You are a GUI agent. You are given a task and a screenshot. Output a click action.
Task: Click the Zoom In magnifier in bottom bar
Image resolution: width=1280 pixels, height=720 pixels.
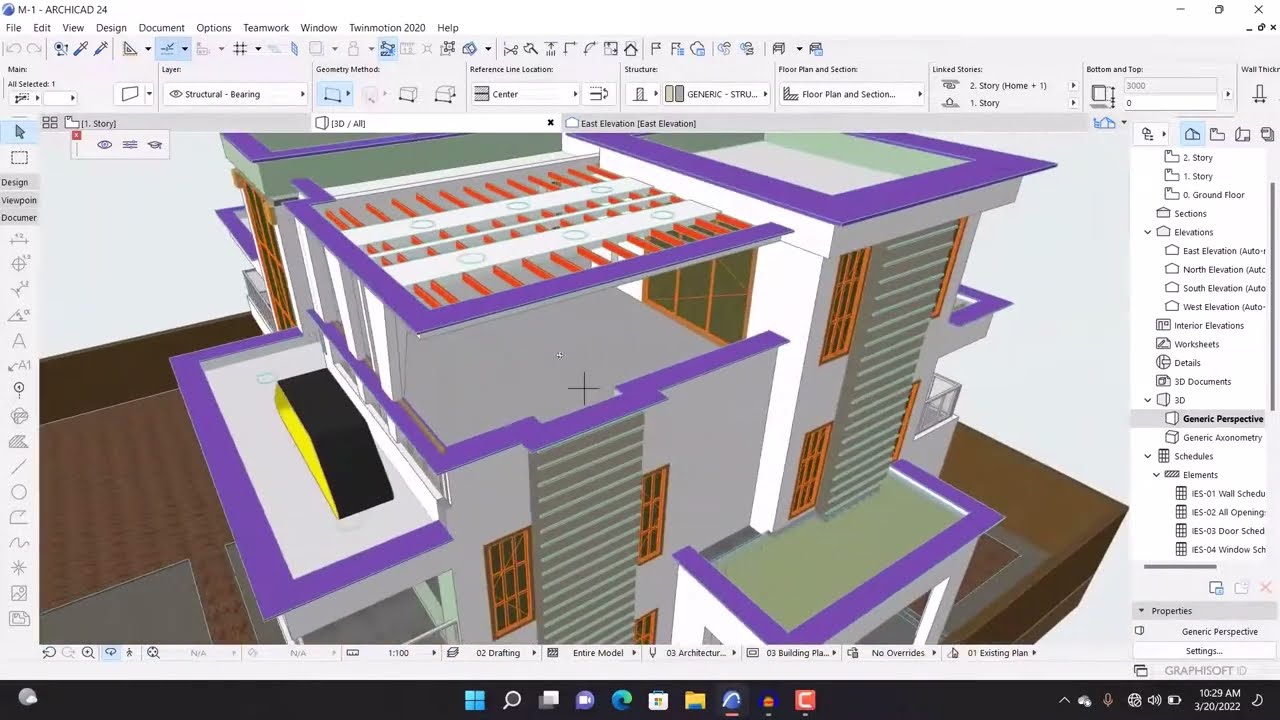[x=88, y=653]
